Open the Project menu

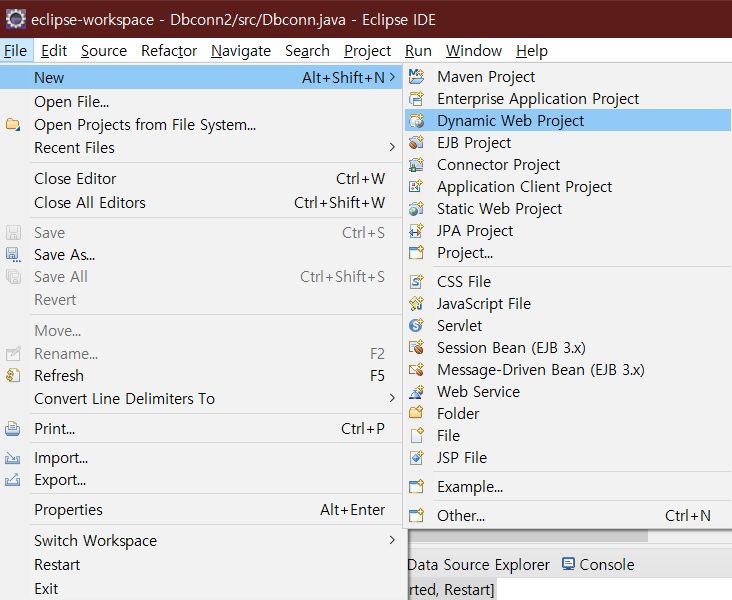pyautogui.click(x=367, y=50)
